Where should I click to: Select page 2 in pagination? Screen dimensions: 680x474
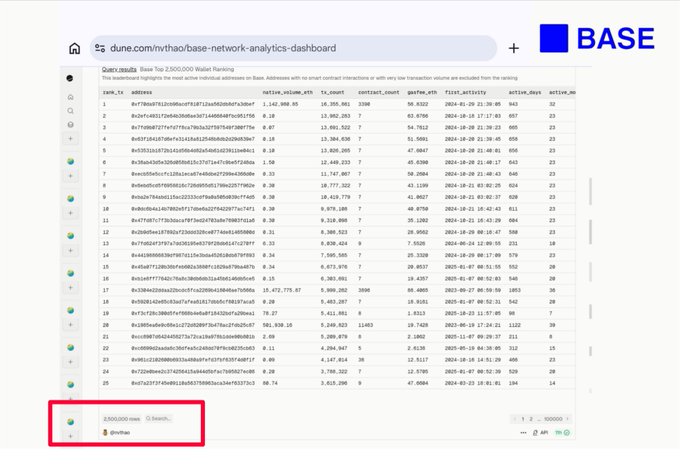click(531, 419)
